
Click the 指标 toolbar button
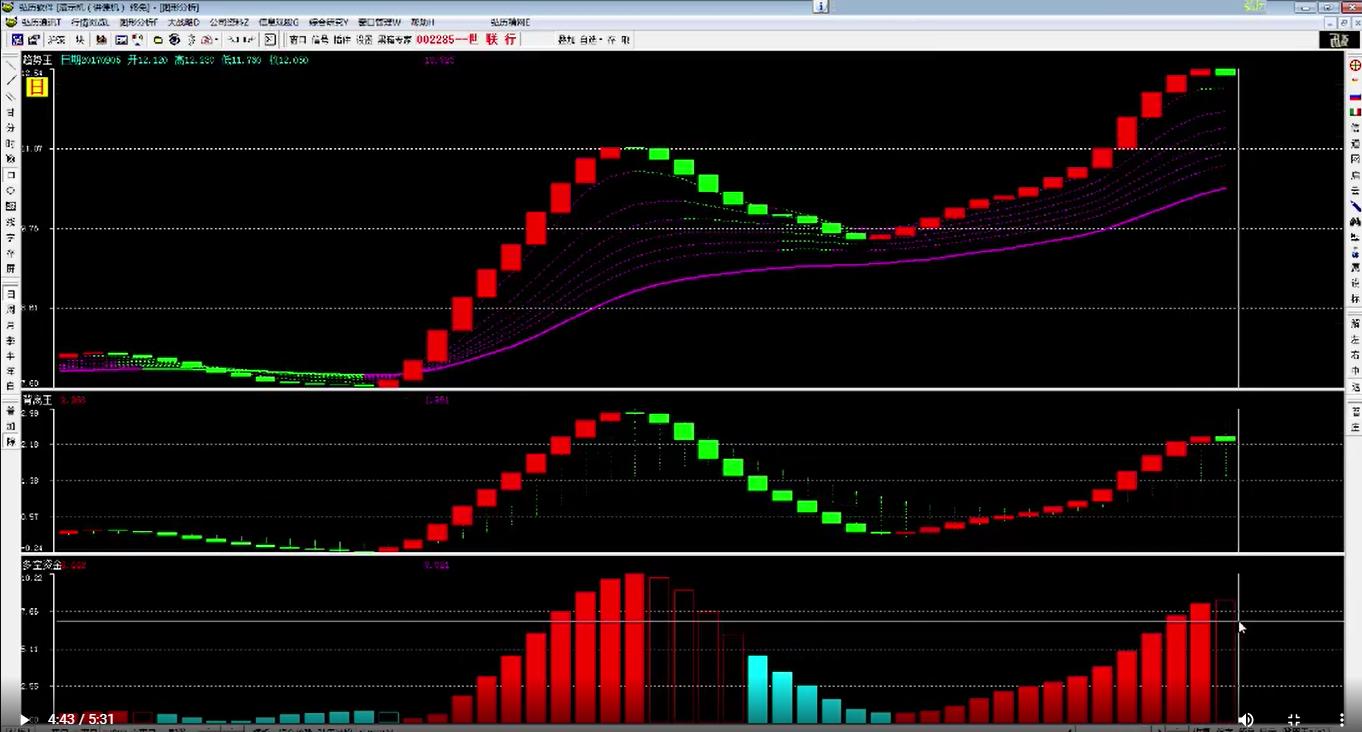pyautogui.click(x=341, y=40)
